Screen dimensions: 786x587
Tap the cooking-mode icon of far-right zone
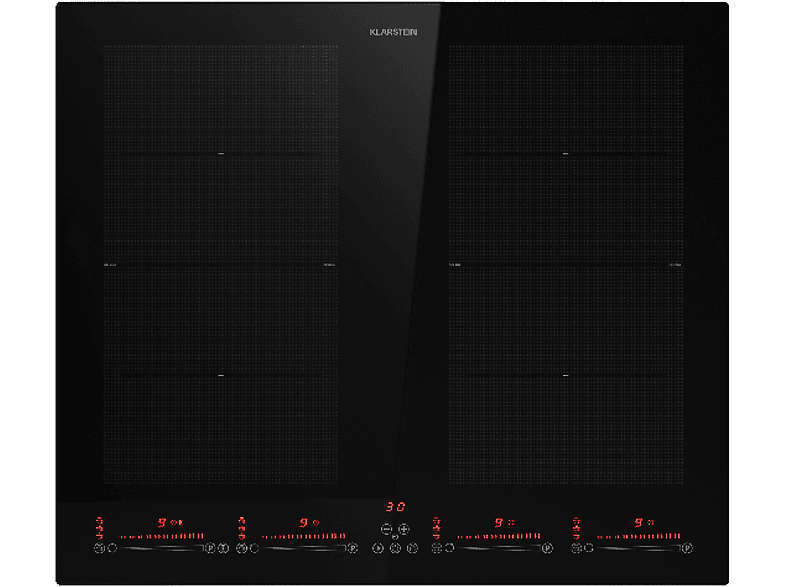pos(576,548)
